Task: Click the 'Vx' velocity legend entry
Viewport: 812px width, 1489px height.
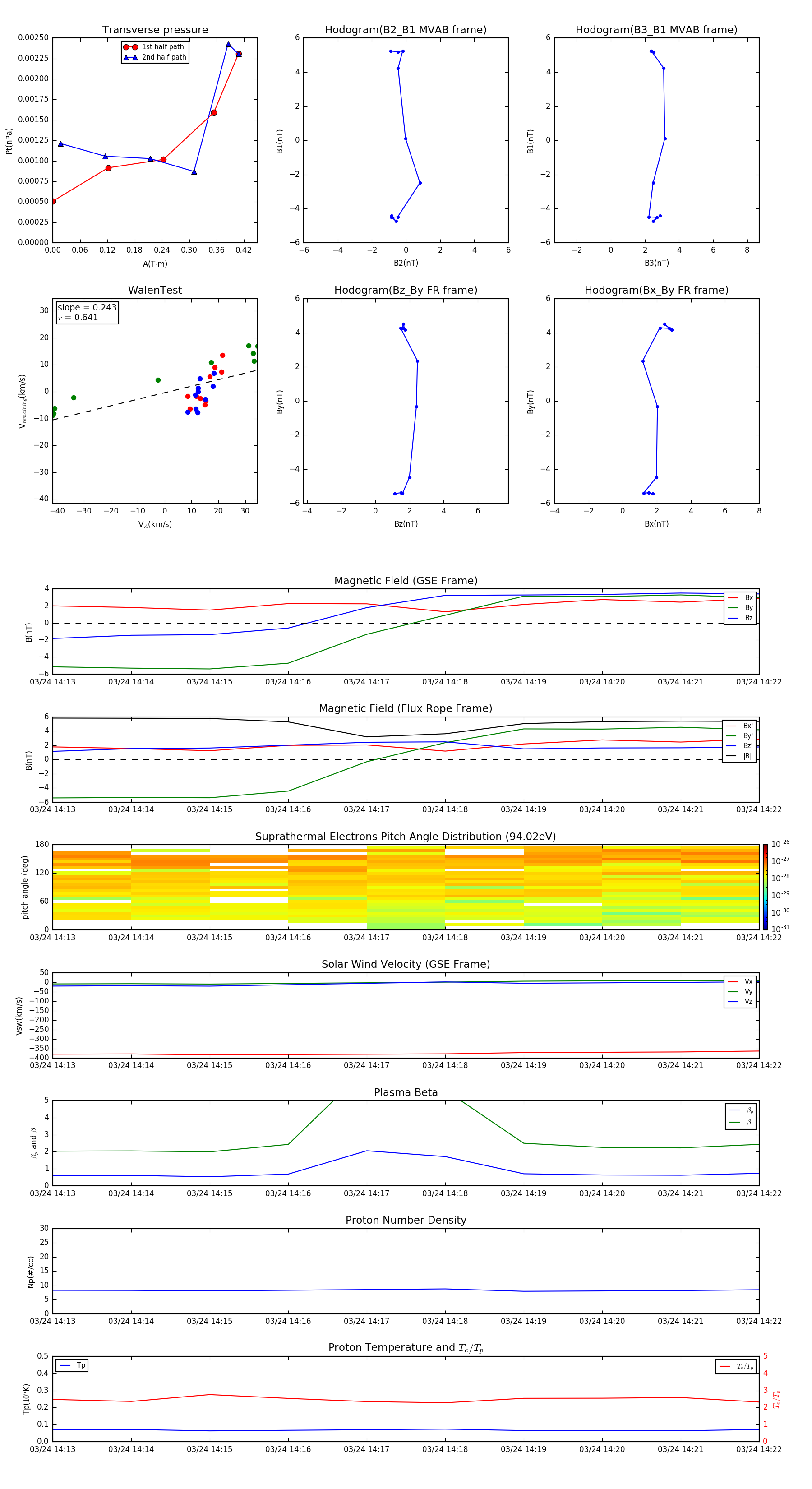Action: click(x=740, y=981)
